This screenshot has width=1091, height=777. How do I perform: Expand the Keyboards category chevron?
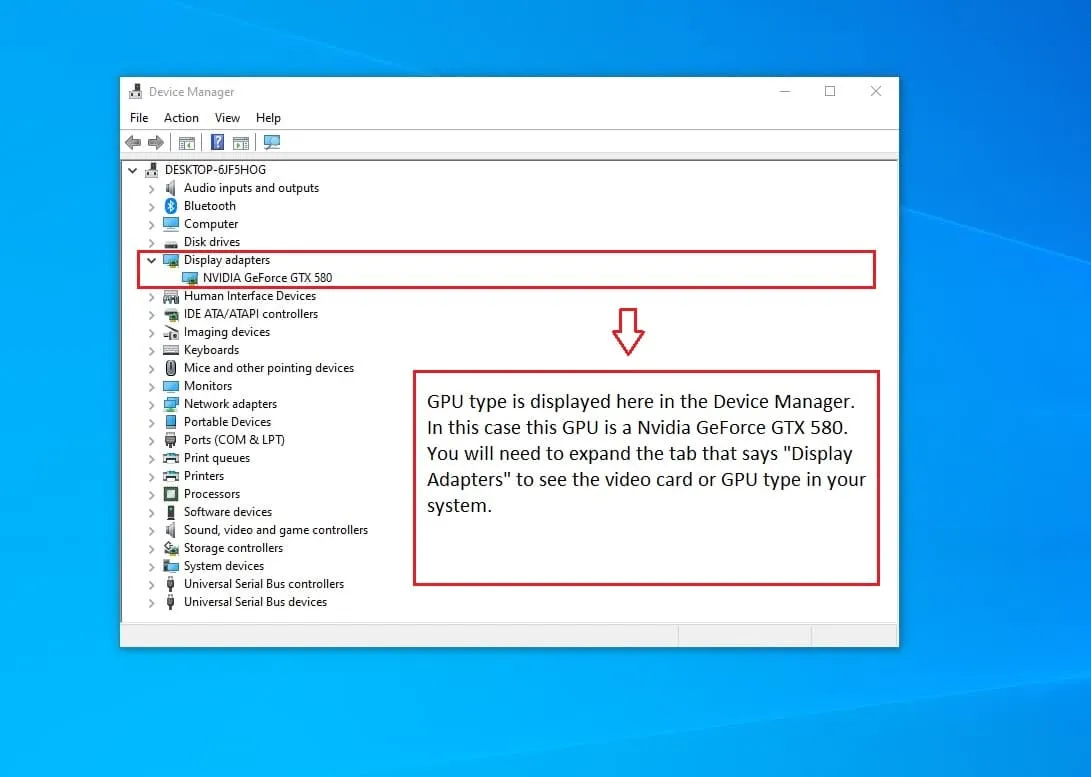point(151,351)
